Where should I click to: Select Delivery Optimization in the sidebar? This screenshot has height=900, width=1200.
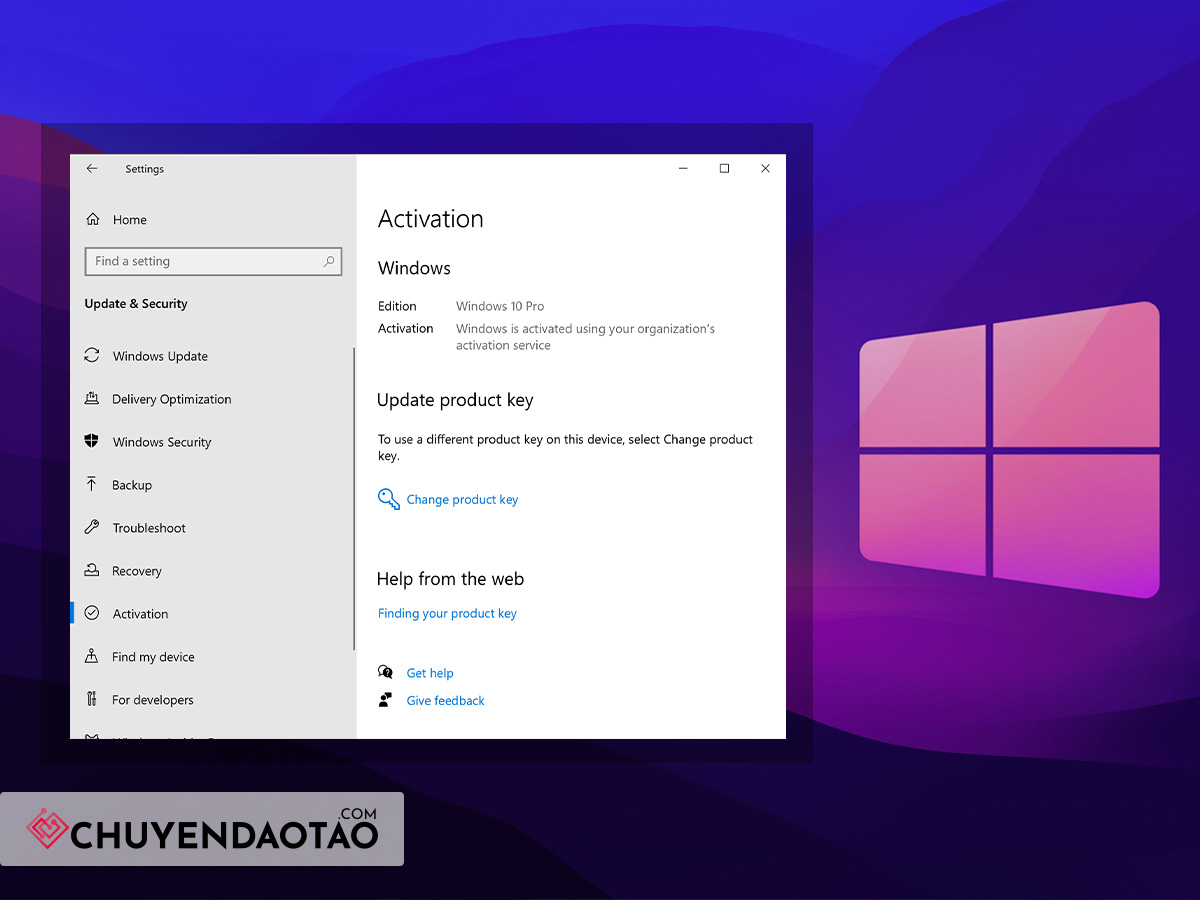coord(171,399)
